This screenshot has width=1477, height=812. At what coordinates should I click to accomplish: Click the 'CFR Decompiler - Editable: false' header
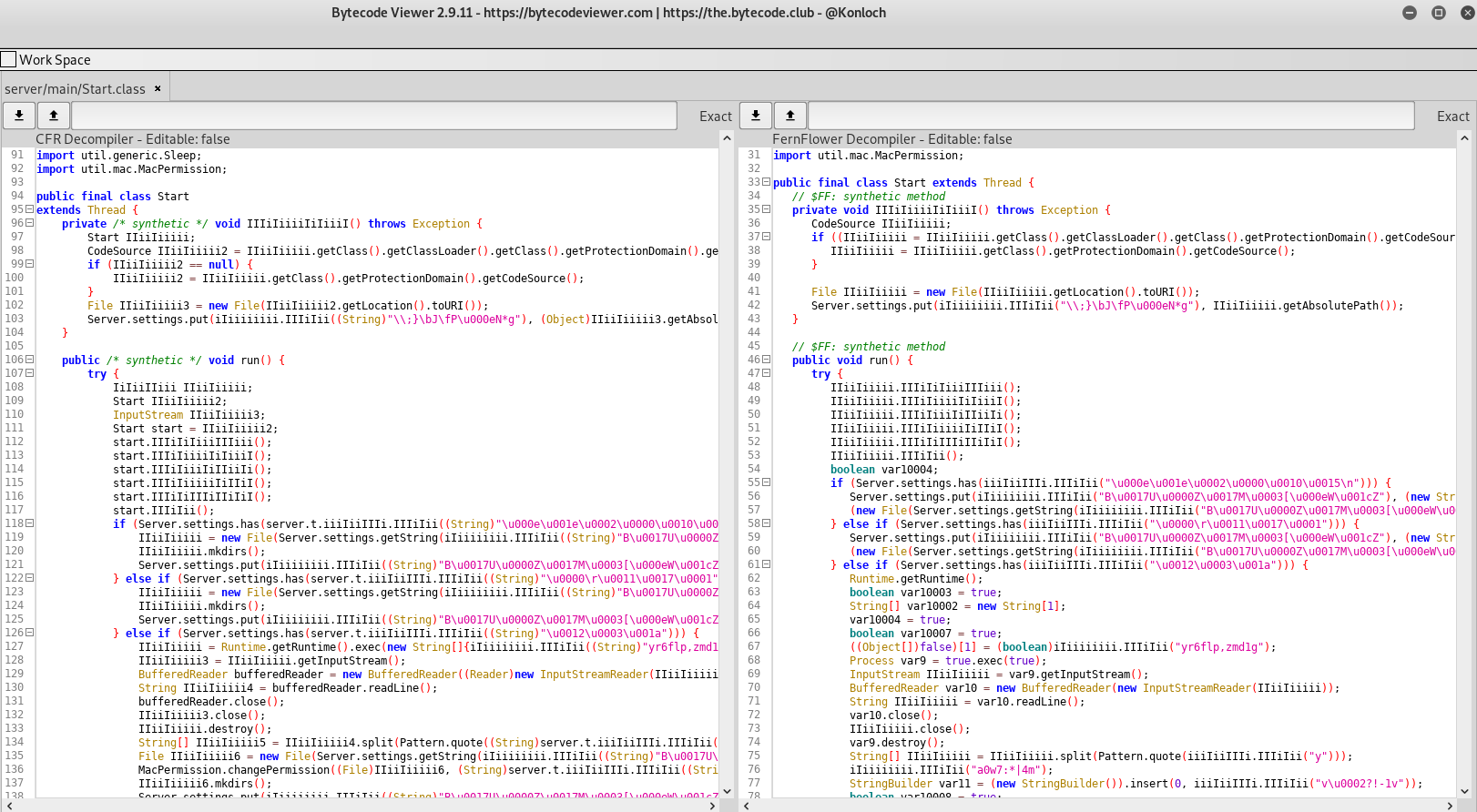[x=133, y=139]
